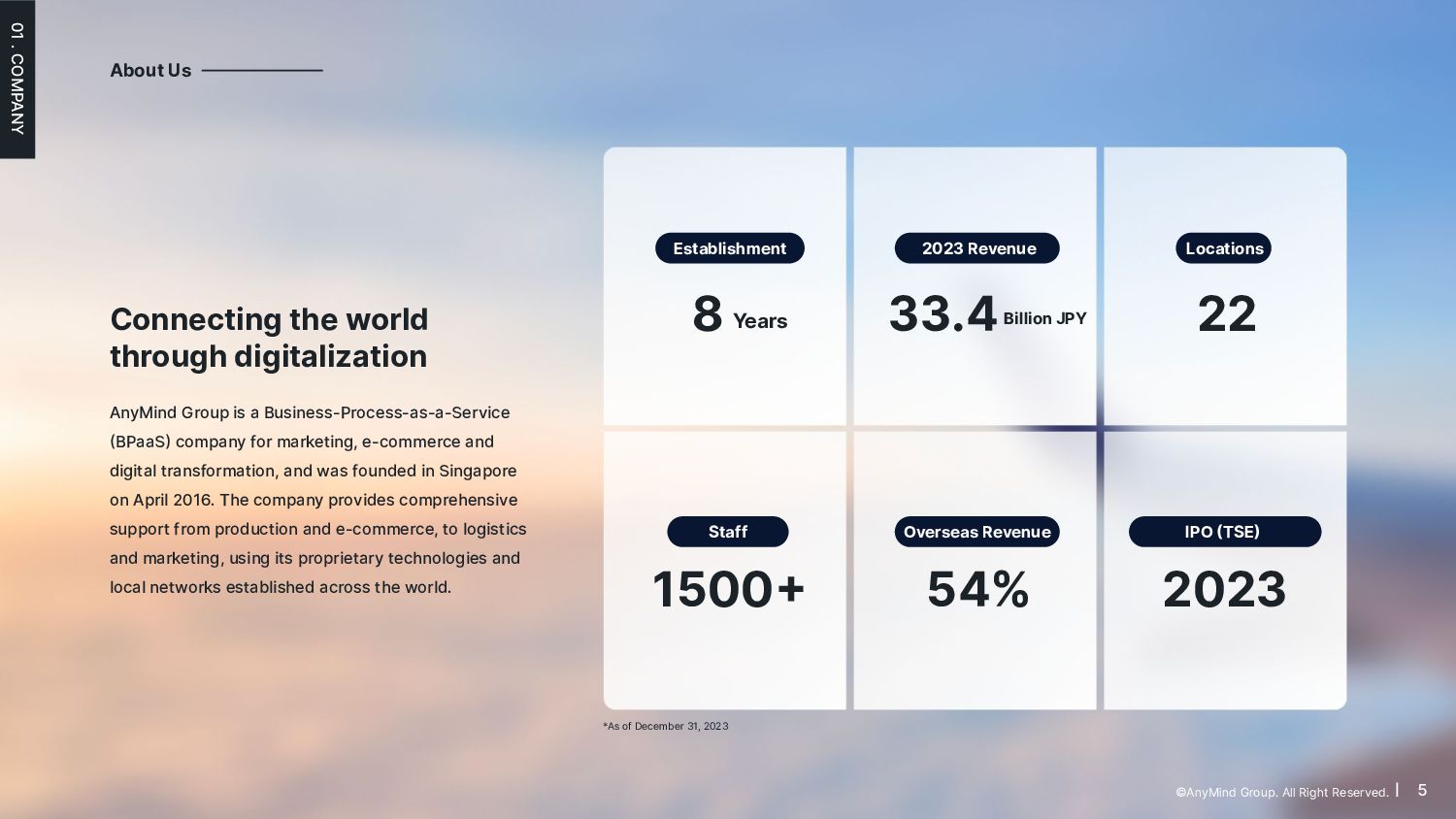Select the 'IPO (TSE)' pill label
Screen dimensions: 1456x819
pyautogui.click(x=1225, y=532)
